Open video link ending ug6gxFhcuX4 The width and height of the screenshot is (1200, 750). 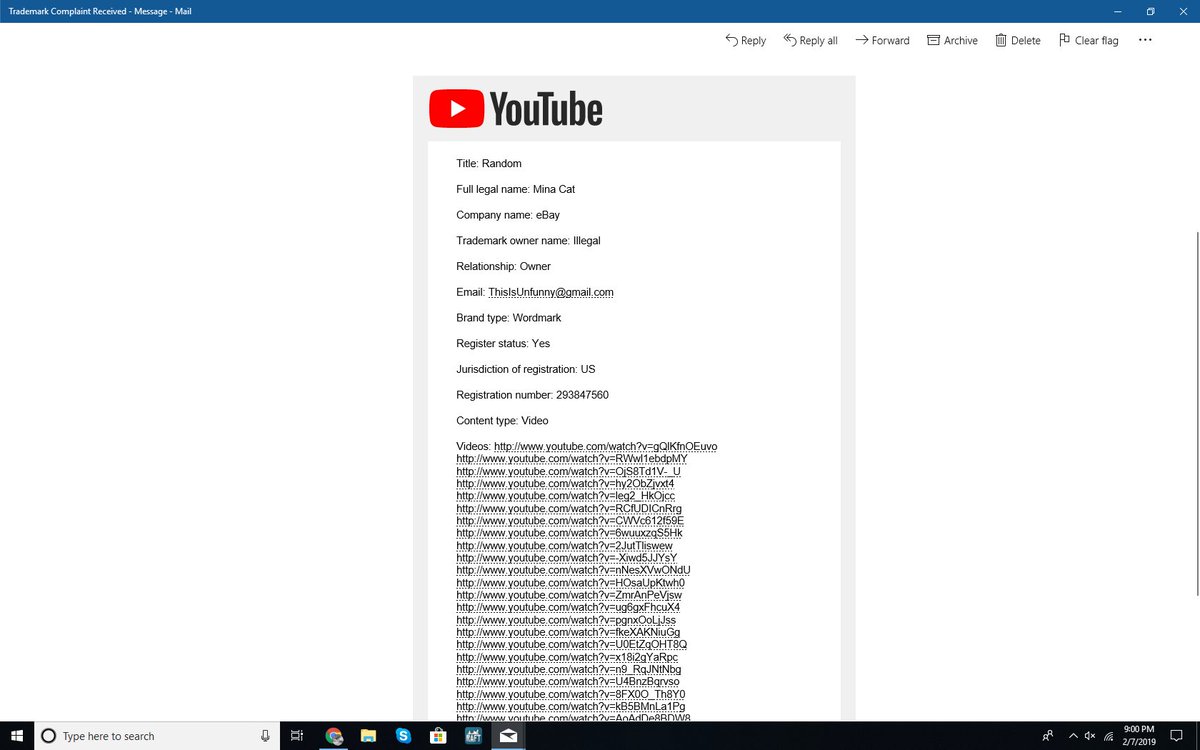click(x=569, y=607)
